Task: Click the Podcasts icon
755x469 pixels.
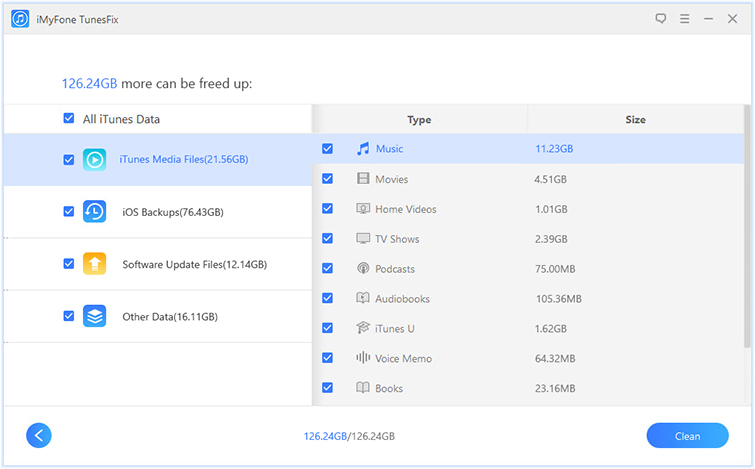Action: click(363, 268)
